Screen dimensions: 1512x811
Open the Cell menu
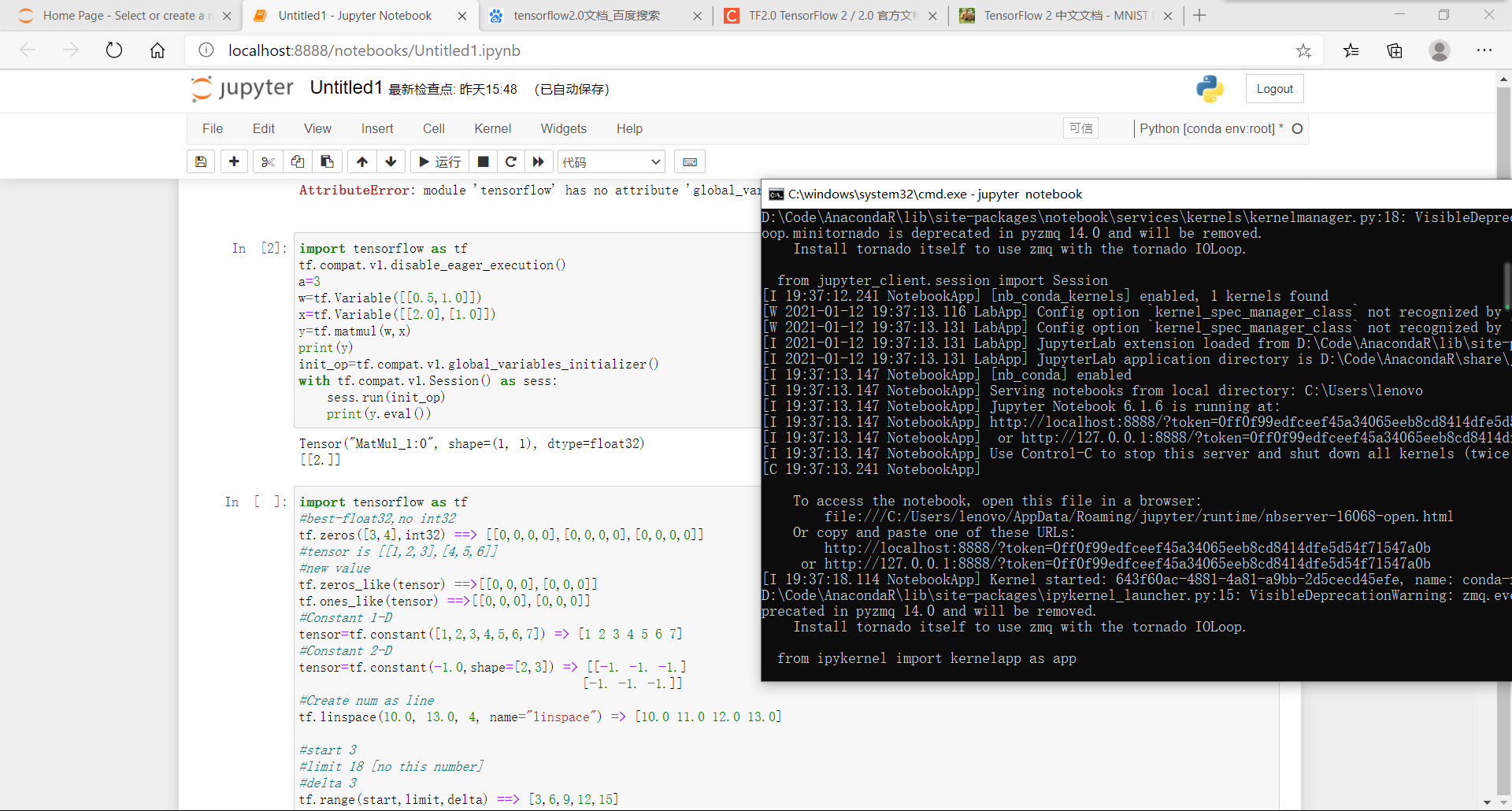pyautogui.click(x=434, y=128)
